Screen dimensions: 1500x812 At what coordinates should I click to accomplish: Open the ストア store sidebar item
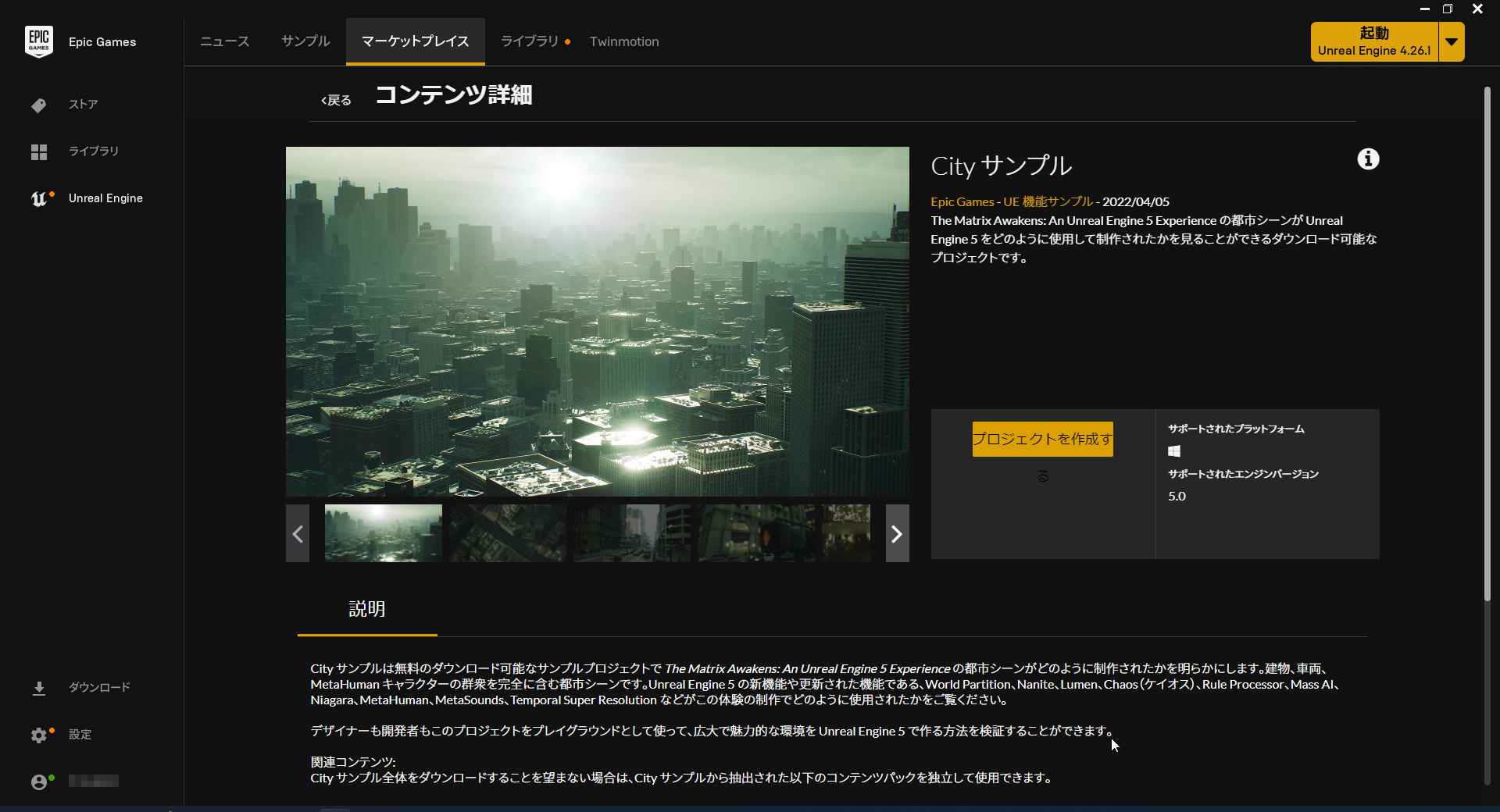click(83, 105)
